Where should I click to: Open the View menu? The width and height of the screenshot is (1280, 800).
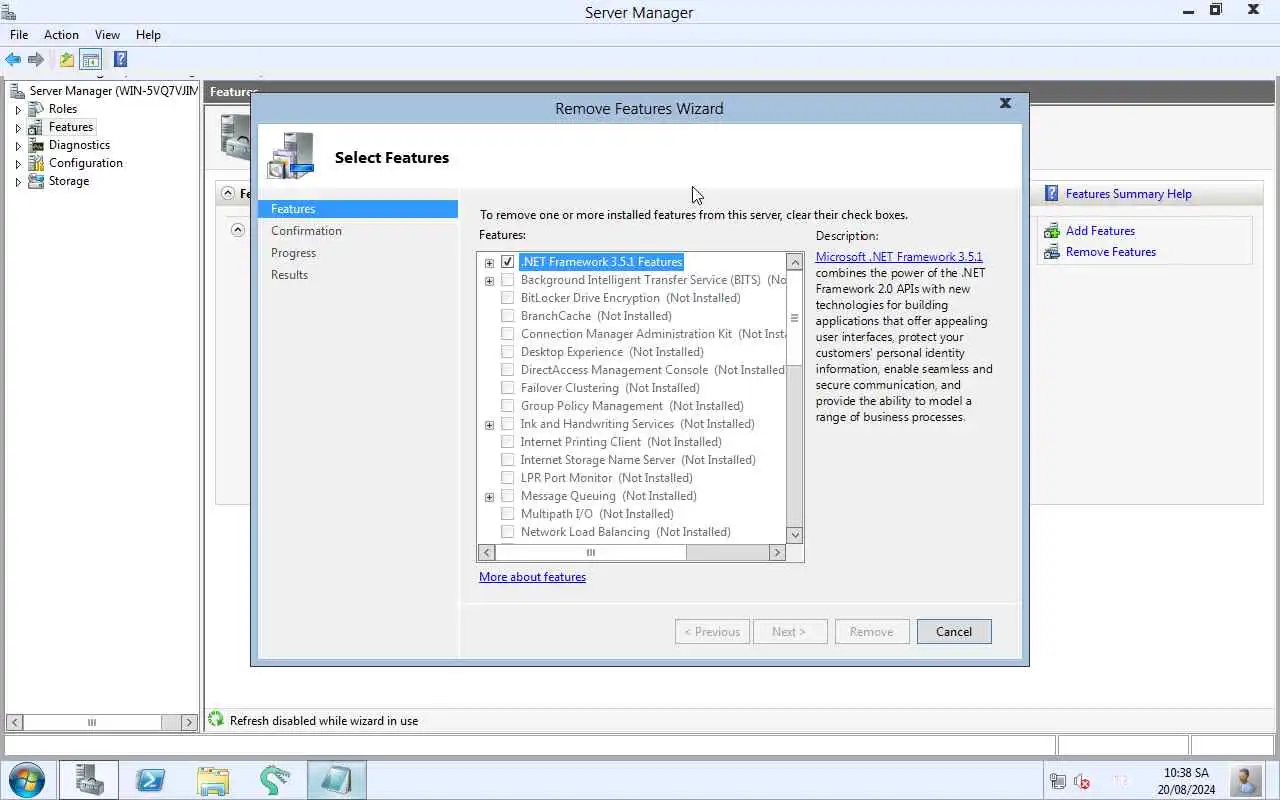click(107, 34)
